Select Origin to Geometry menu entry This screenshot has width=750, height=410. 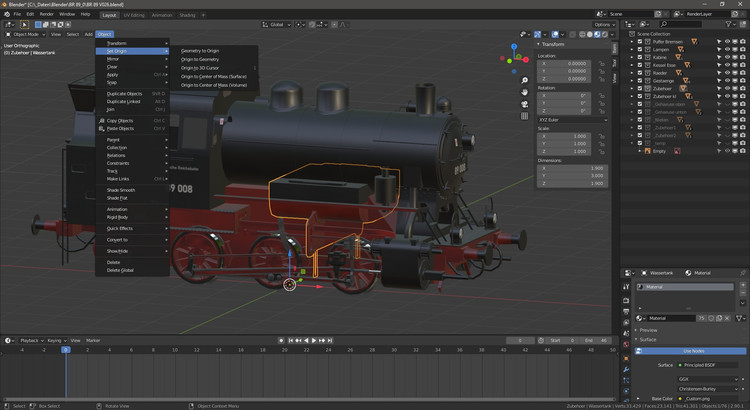click(200, 59)
